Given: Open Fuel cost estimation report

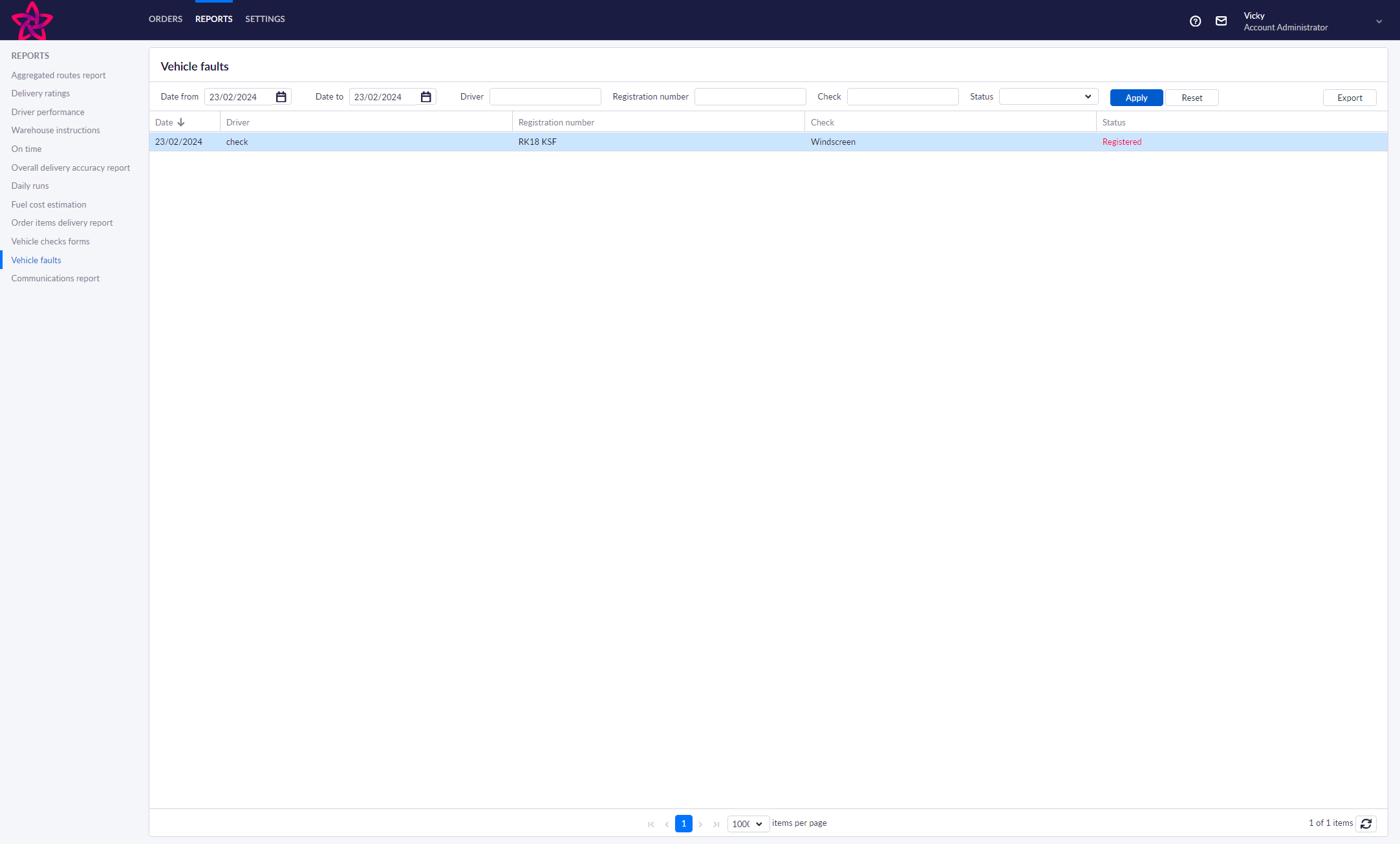Looking at the screenshot, I should (x=48, y=205).
